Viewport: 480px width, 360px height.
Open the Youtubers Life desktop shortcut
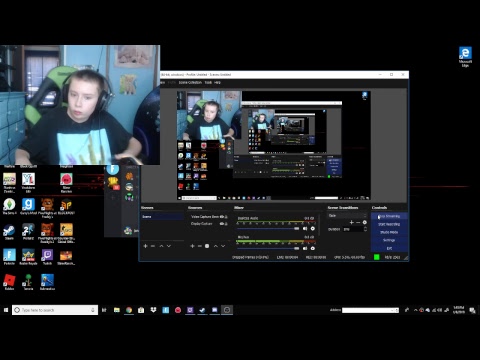coord(28,183)
